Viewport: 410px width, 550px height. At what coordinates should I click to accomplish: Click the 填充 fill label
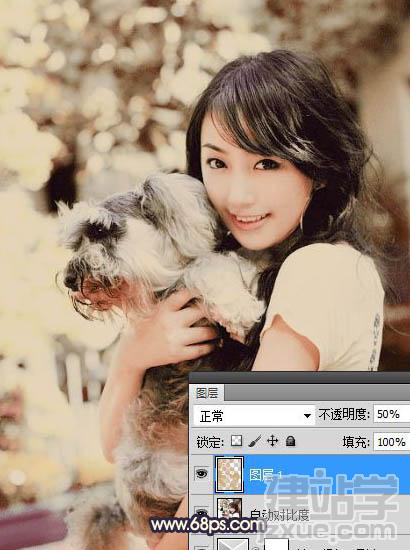point(356,442)
